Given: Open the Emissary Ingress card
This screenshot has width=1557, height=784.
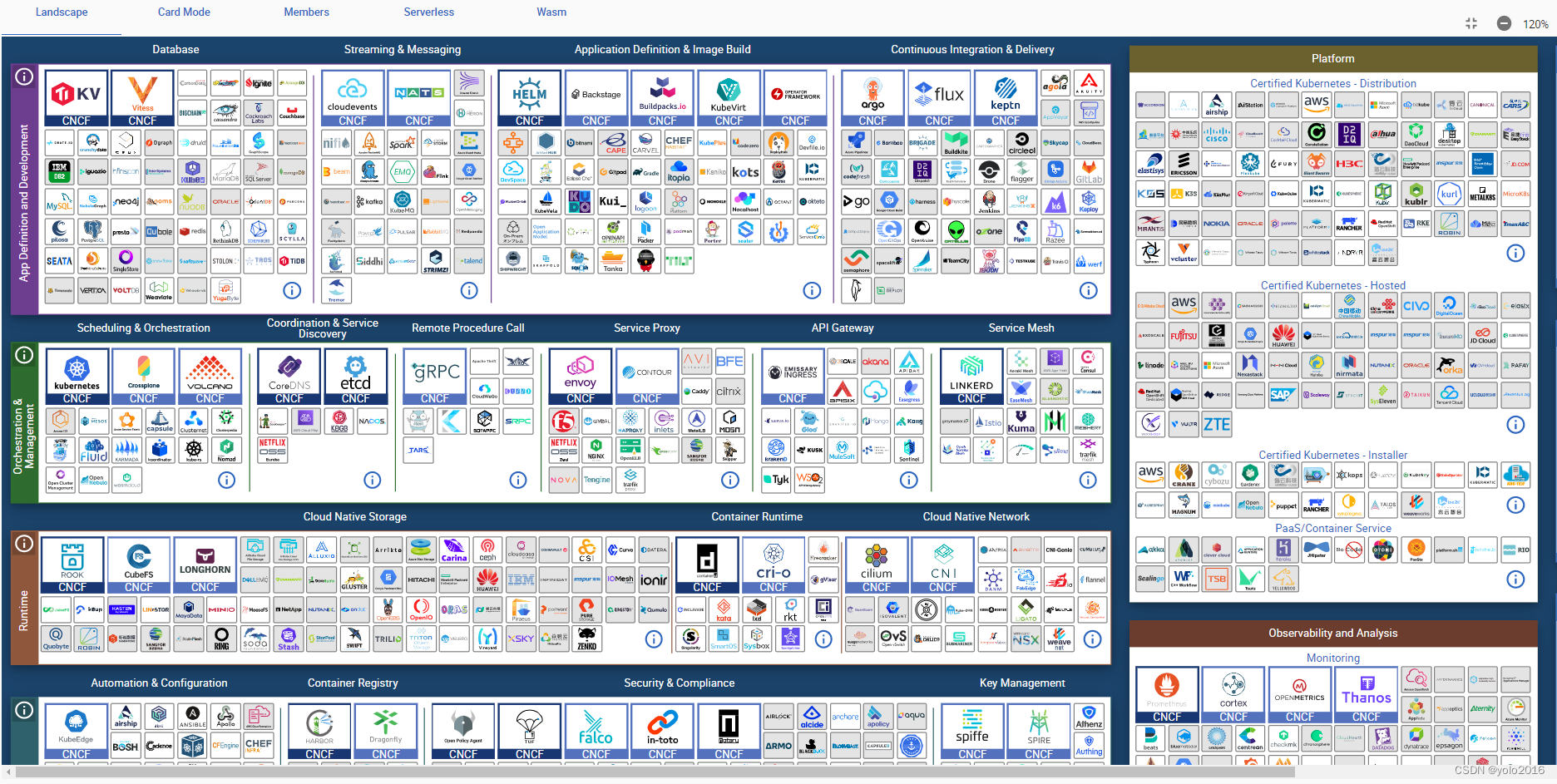Looking at the screenshot, I should [793, 377].
